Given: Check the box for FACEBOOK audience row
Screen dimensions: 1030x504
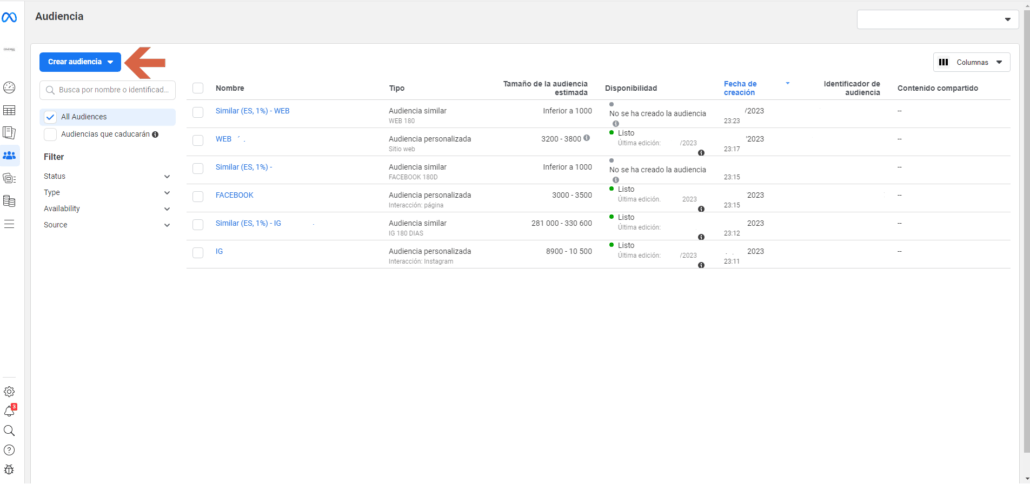Looking at the screenshot, I should coord(198,195).
